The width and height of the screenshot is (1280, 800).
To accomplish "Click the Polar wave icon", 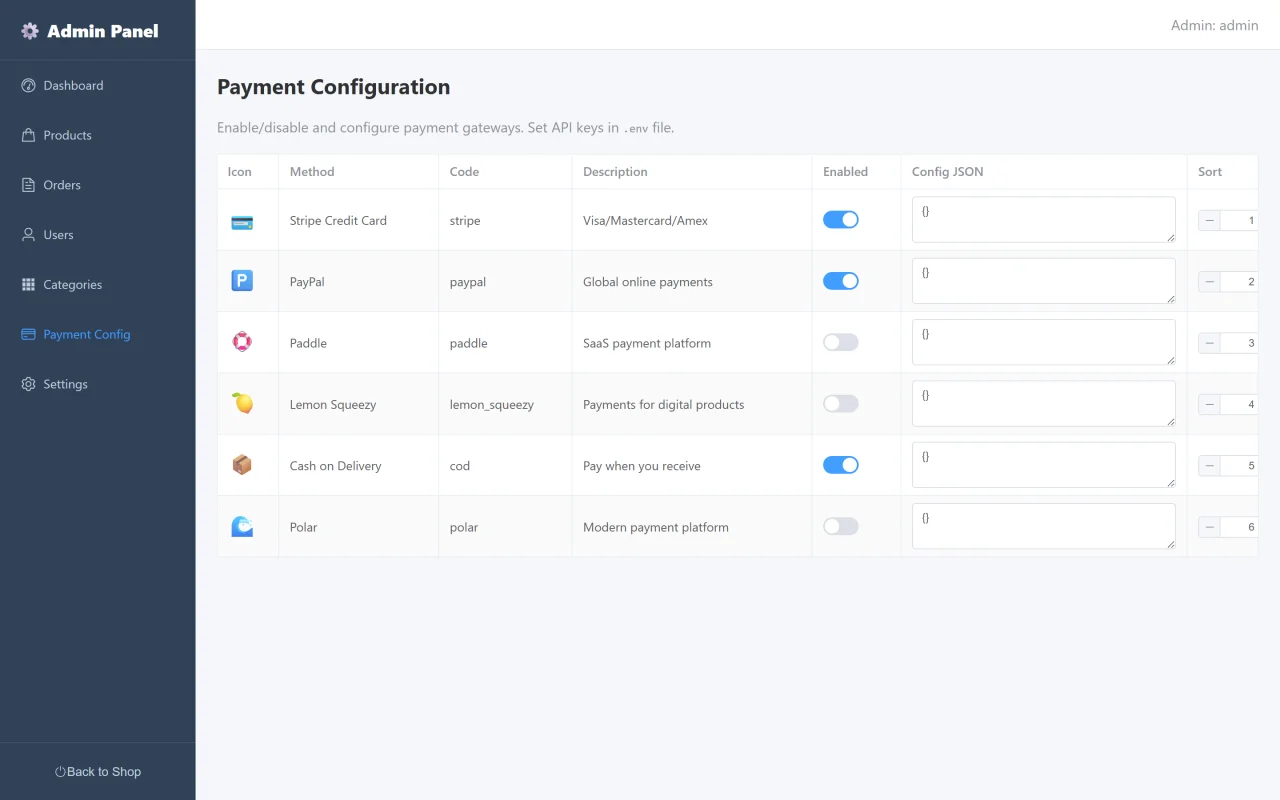I will point(242,527).
